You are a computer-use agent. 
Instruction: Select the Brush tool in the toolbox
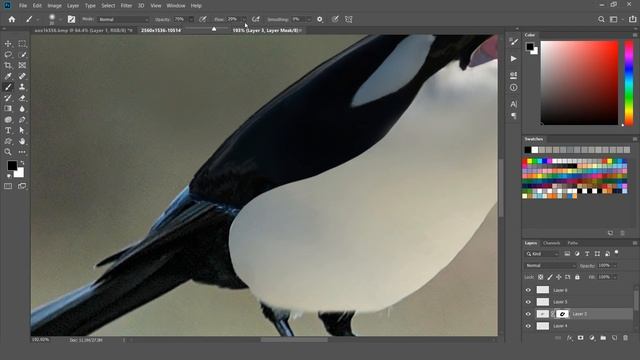pyautogui.click(x=8, y=87)
